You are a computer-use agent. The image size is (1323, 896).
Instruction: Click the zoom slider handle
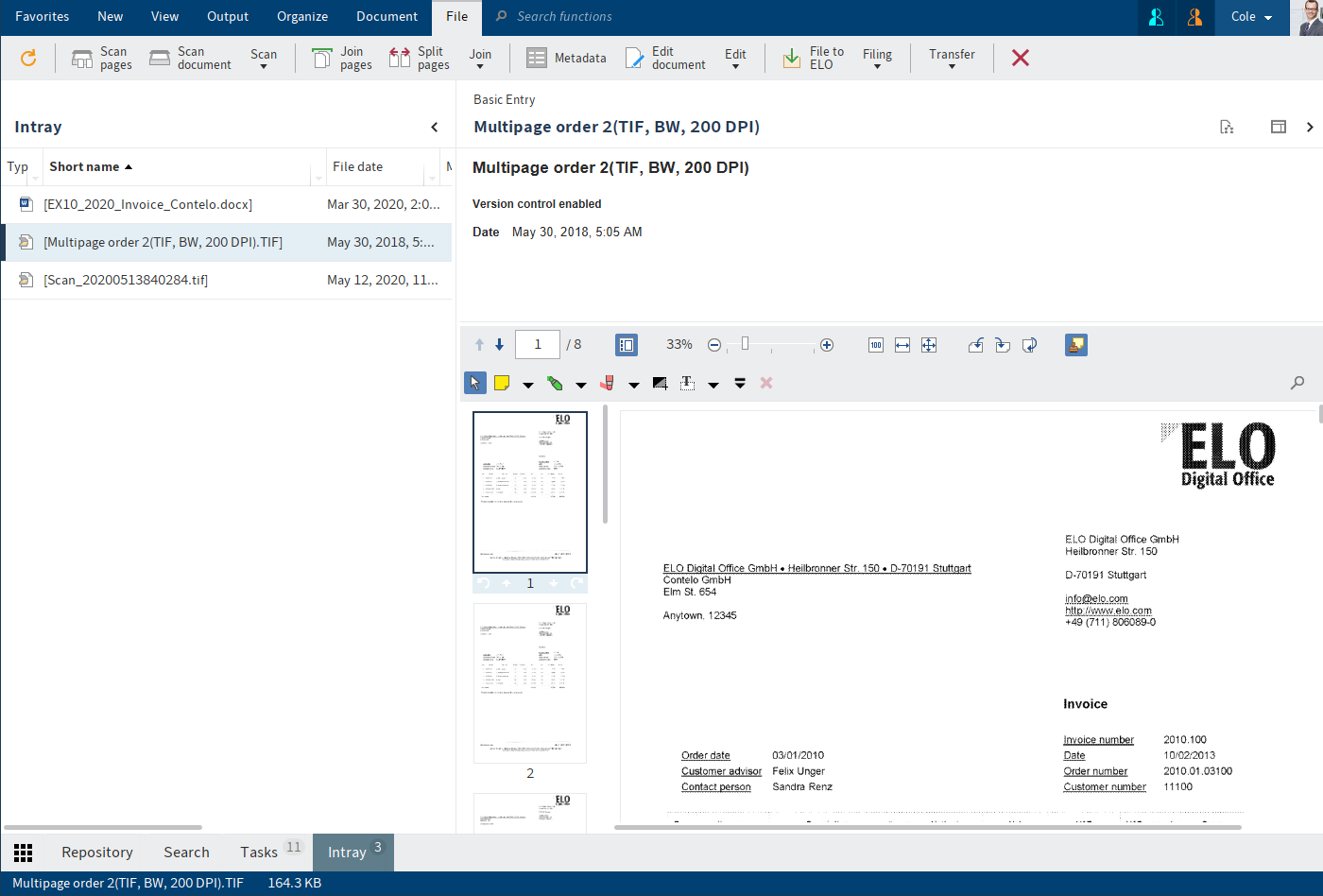click(x=745, y=344)
